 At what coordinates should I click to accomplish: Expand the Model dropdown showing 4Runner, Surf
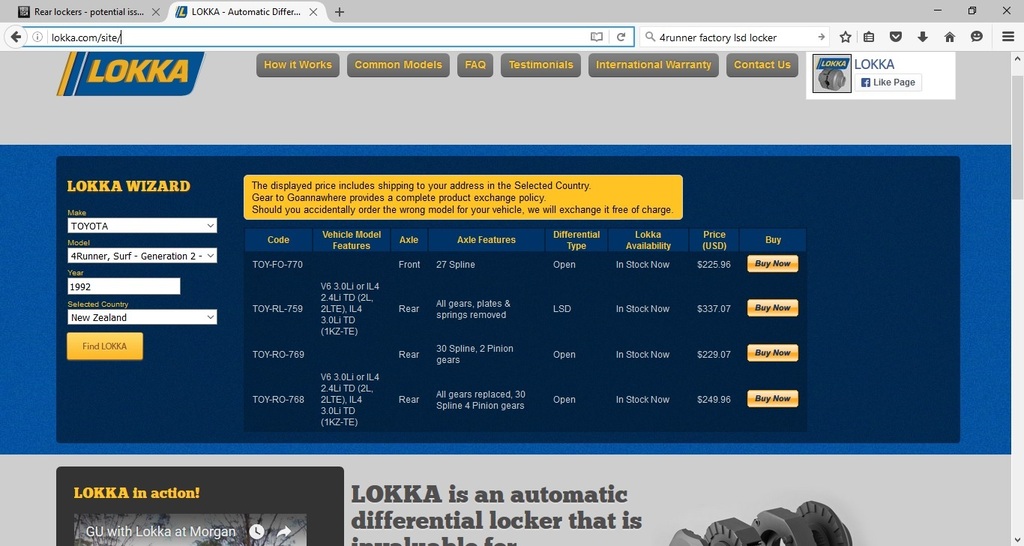coord(142,256)
